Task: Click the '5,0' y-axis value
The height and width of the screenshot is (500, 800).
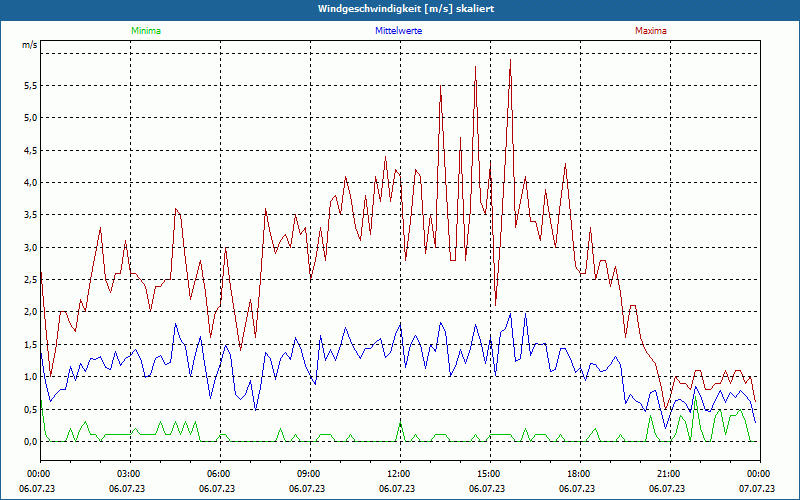Action: (x=31, y=118)
